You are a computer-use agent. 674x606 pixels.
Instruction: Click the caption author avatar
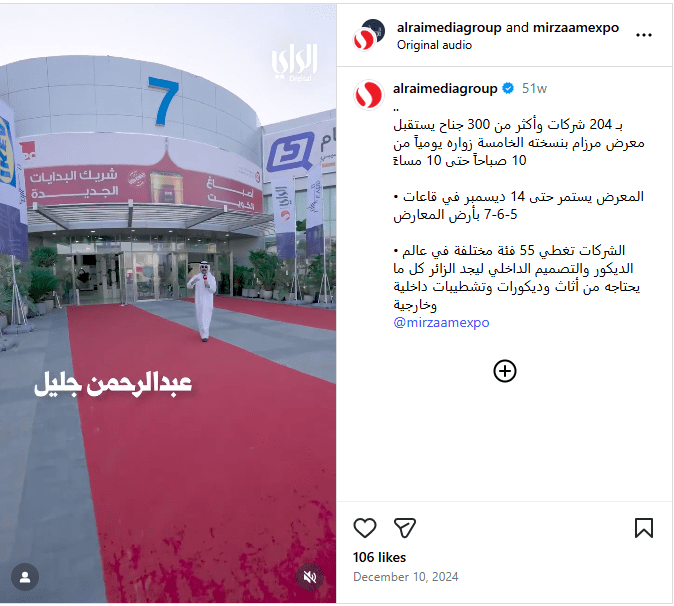point(368,95)
